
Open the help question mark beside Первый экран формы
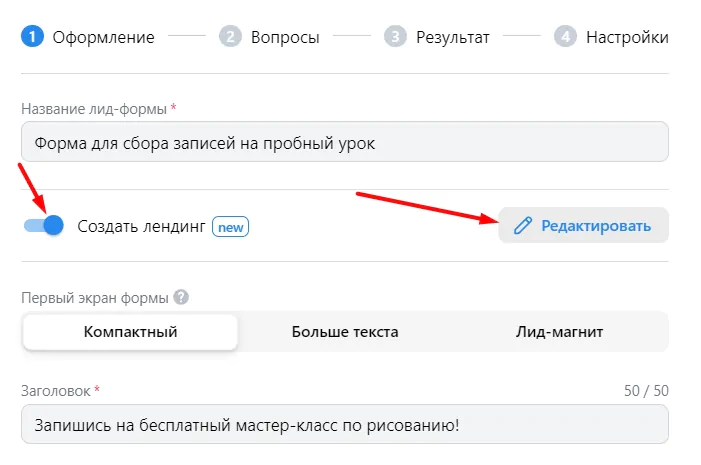[x=181, y=297]
